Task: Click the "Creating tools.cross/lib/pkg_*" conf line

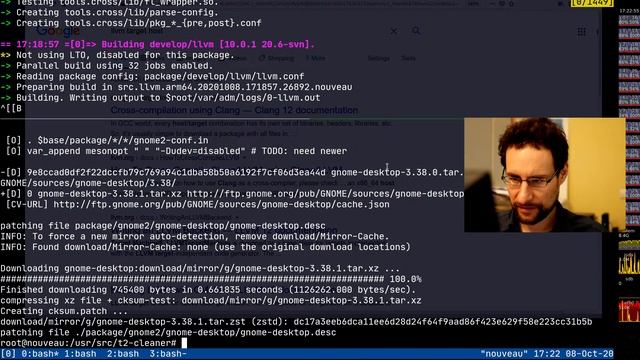Action: (x=131, y=23)
